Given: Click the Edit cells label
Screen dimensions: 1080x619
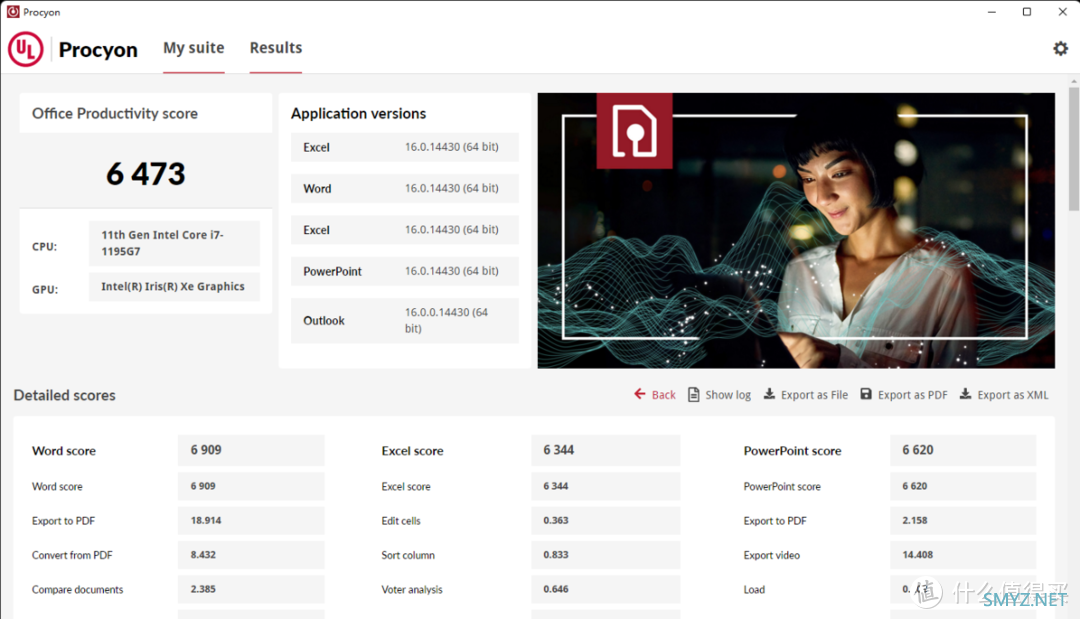Looking at the screenshot, I should [401, 521].
